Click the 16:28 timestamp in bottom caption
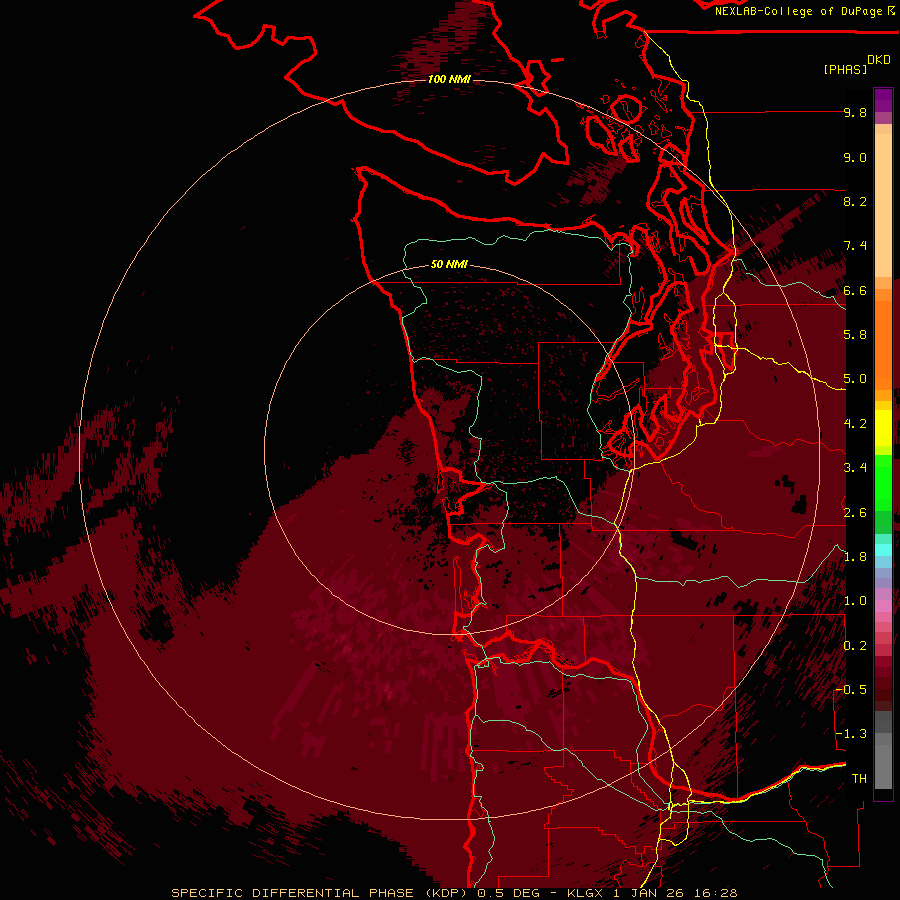900x900 pixels. pos(715,893)
